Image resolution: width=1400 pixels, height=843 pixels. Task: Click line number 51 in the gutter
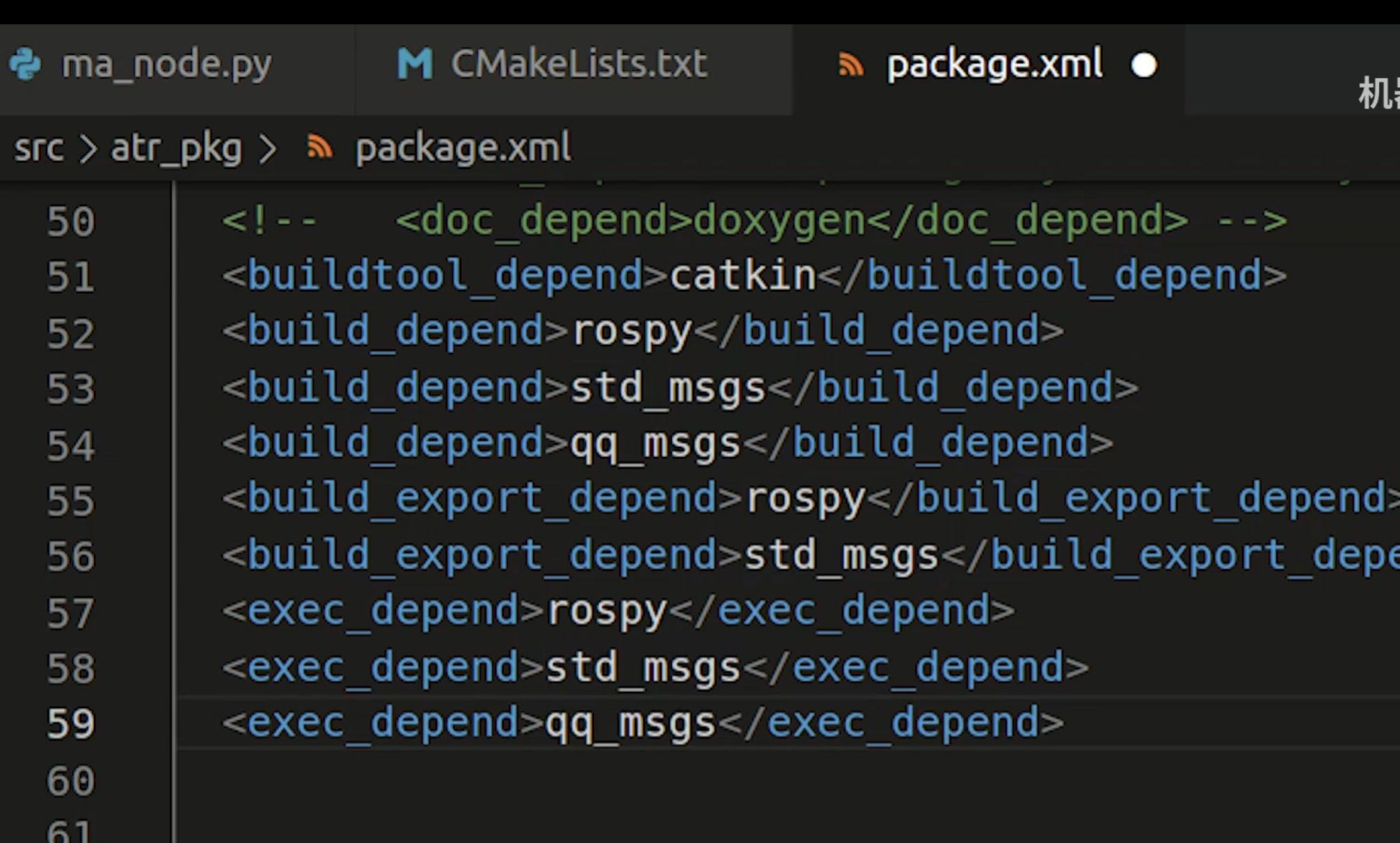[70, 277]
